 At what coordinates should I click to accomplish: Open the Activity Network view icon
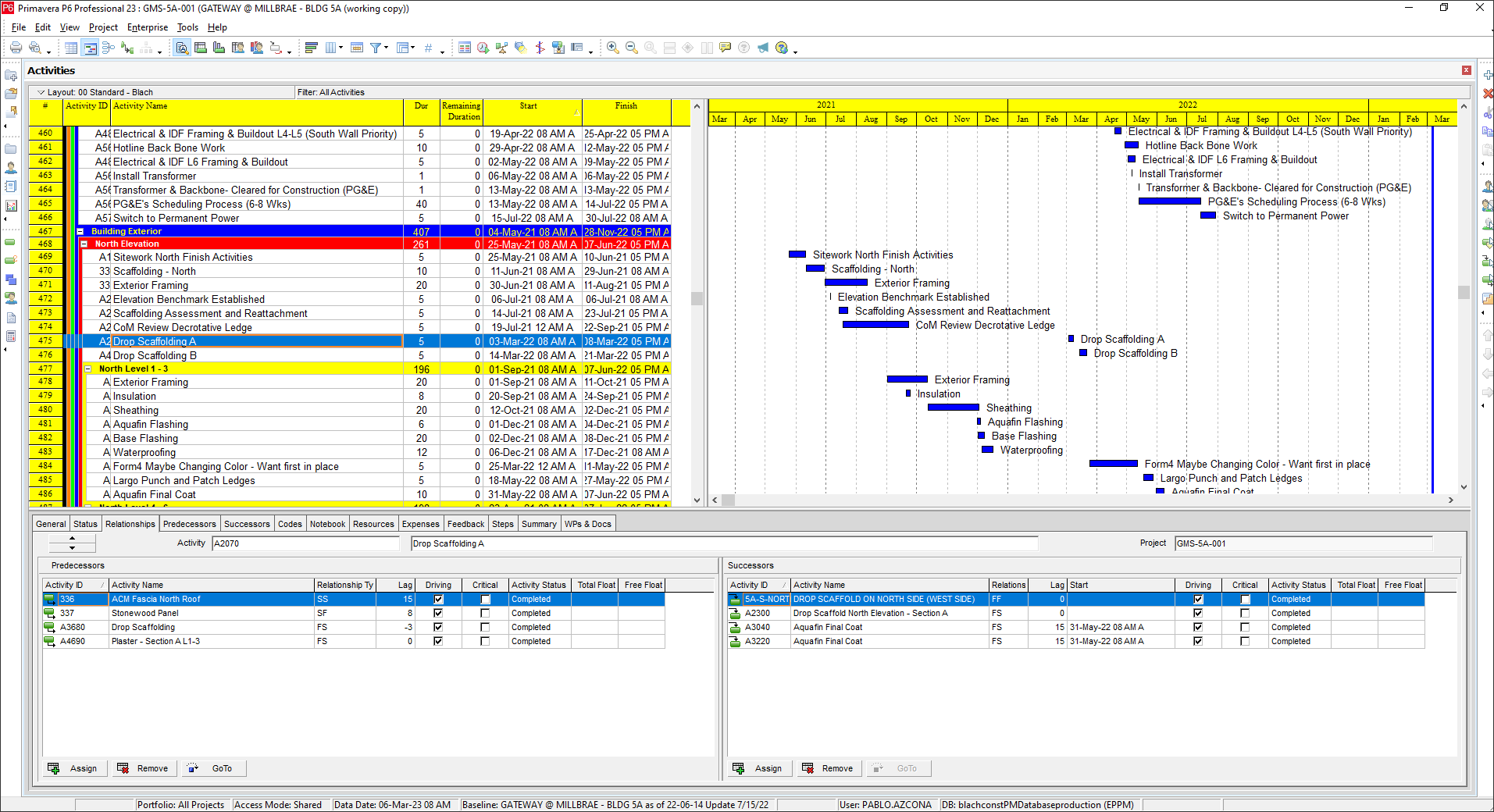click(x=109, y=48)
